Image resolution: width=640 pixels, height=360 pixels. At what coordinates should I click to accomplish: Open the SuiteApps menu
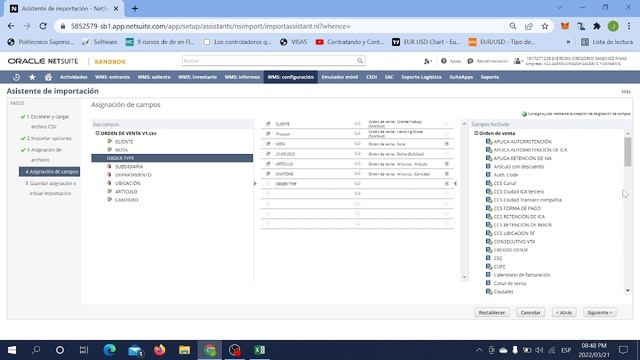[x=461, y=77]
